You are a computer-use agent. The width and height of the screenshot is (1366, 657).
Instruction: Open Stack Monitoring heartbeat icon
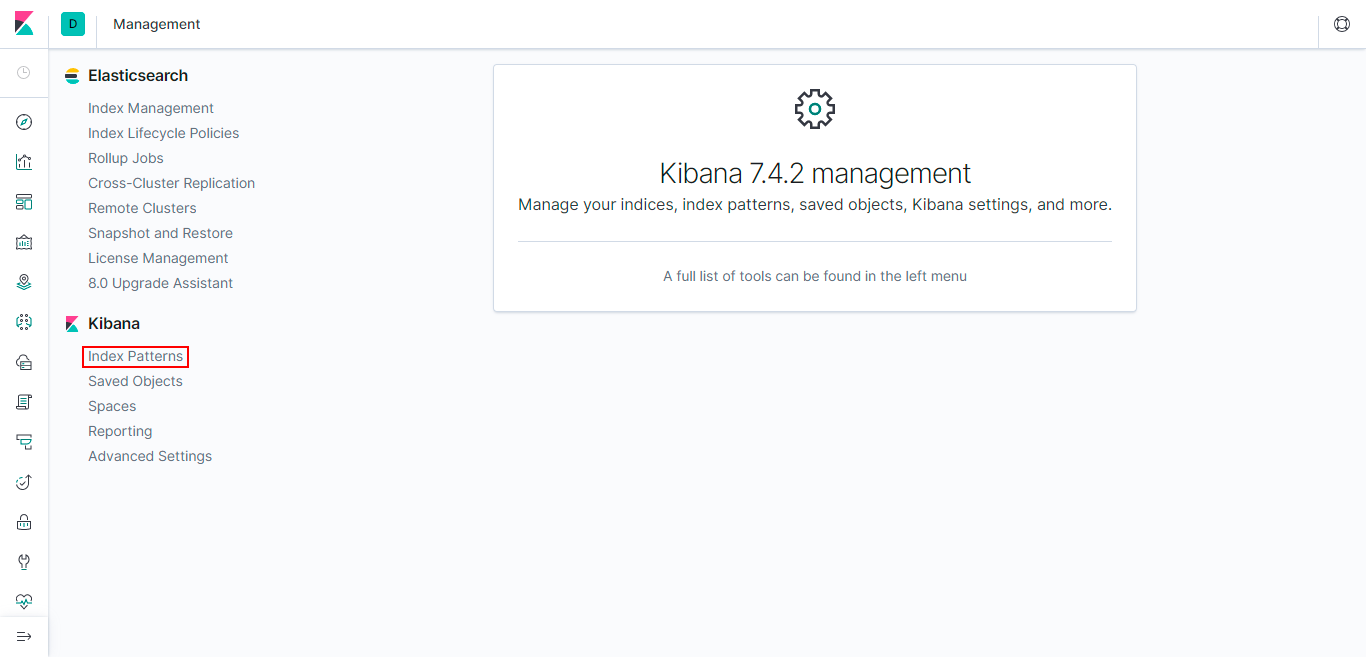(24, 602)
